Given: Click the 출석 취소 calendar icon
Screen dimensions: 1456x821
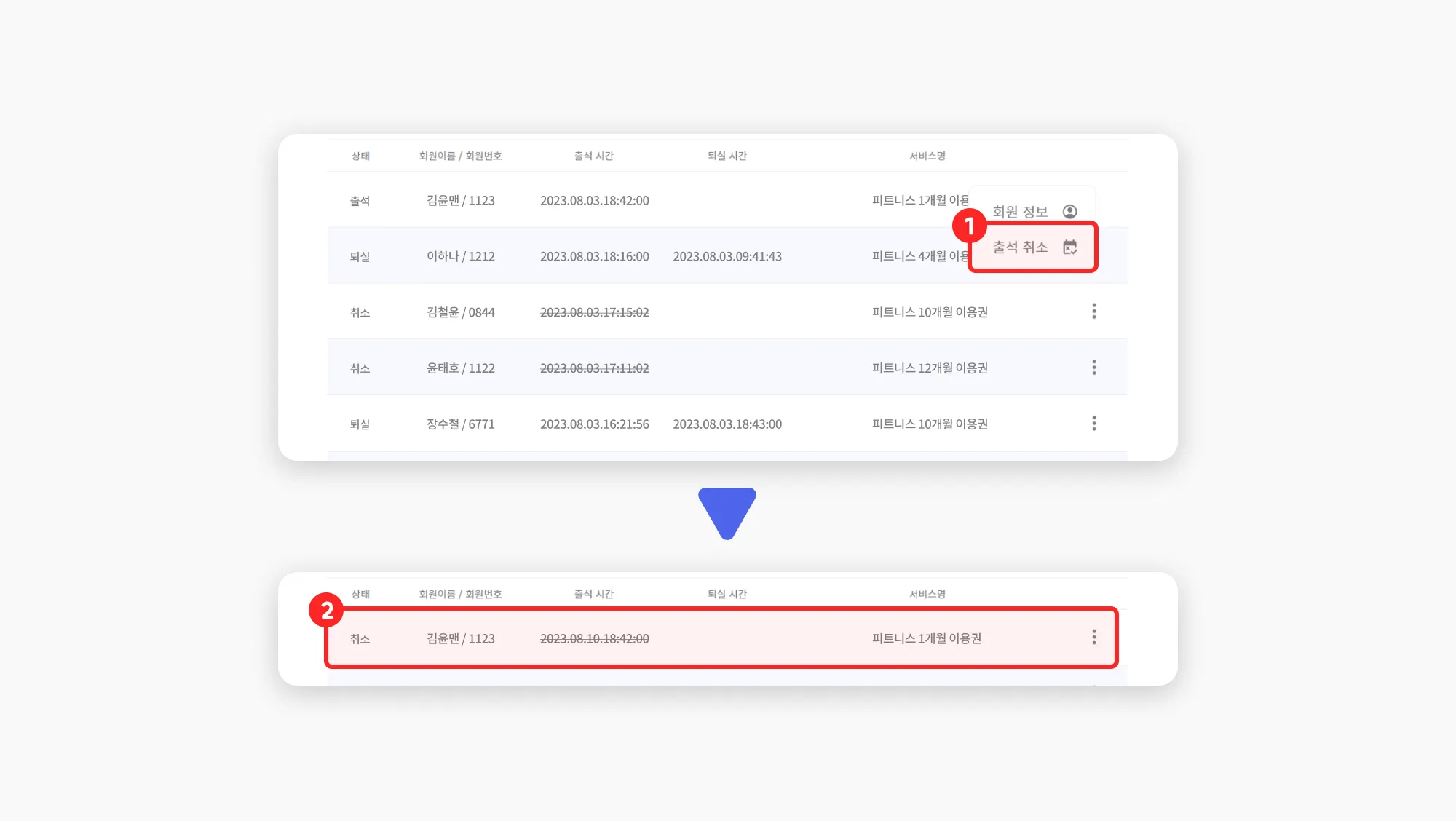Looking at the screenshot, I should coord(1069,247).
